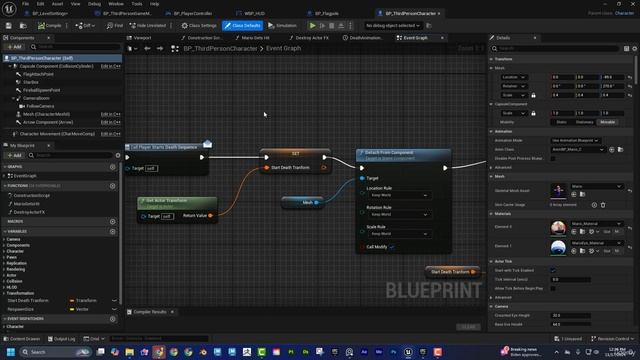The height and width of the screenshot is (360, 640).
Task: Open Animation Mode dropdown
Action: [575, 140]
